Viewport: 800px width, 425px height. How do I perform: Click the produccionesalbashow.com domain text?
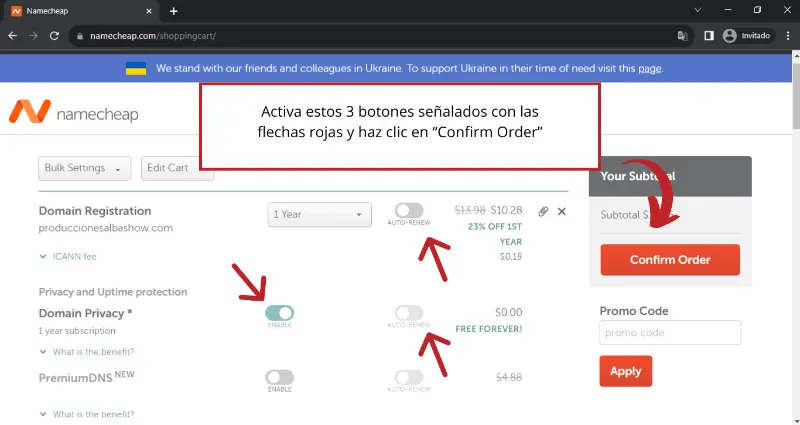point(106,228)
